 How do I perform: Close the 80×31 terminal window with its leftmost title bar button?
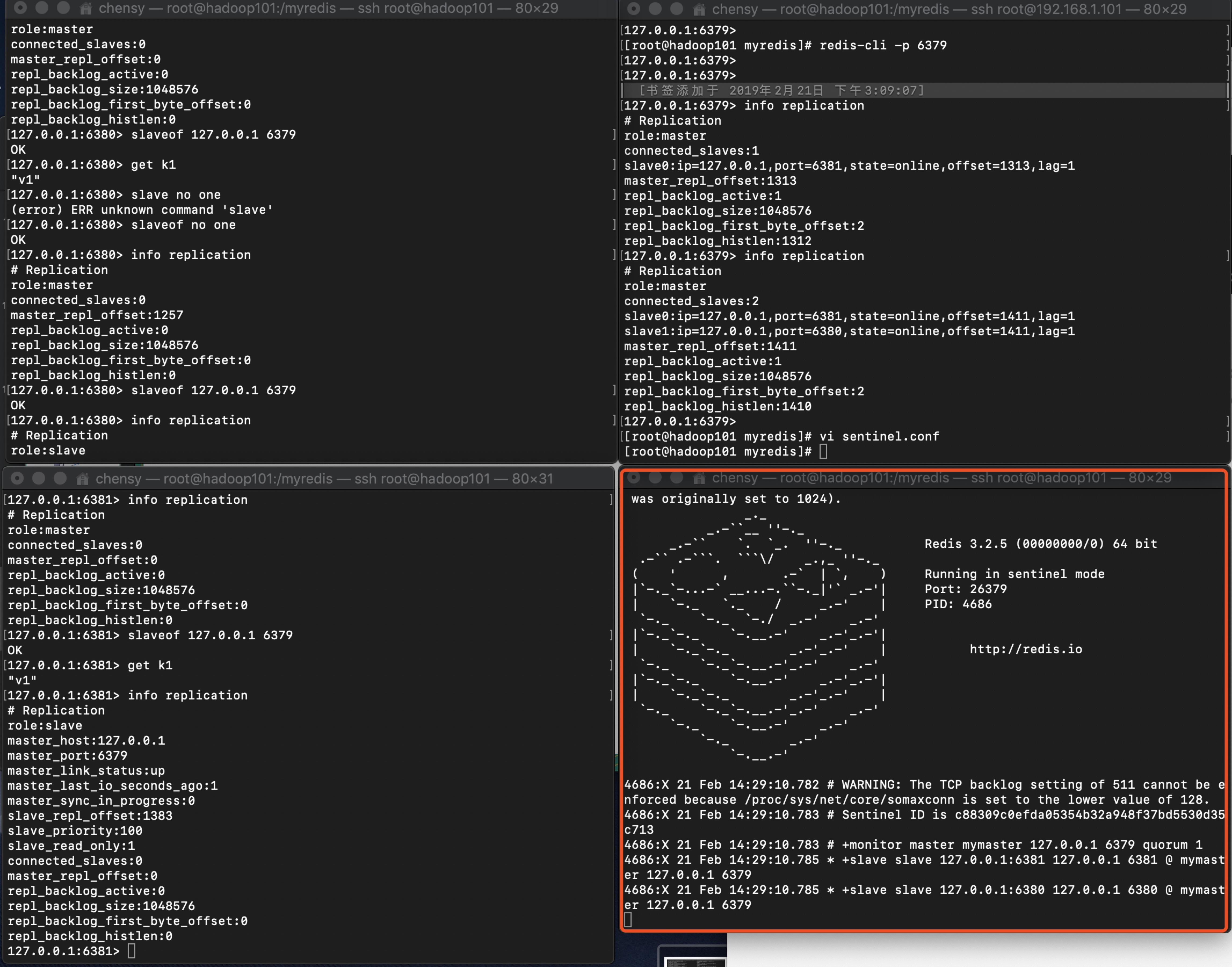click(x=17, y=478)
